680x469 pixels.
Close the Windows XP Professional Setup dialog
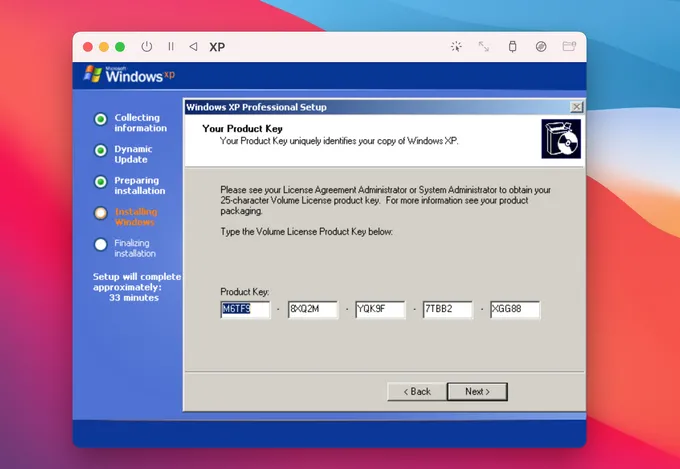point(576,107)
